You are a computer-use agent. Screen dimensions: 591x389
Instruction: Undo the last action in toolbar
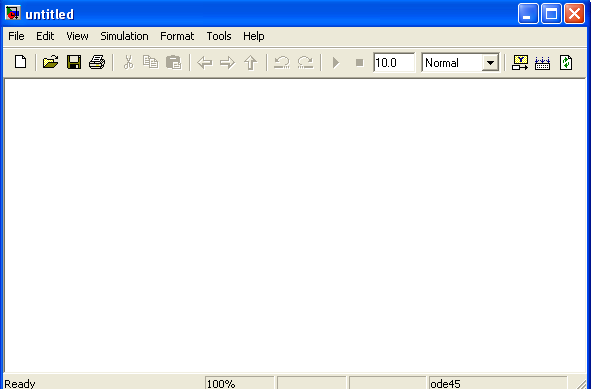[282, 62]
